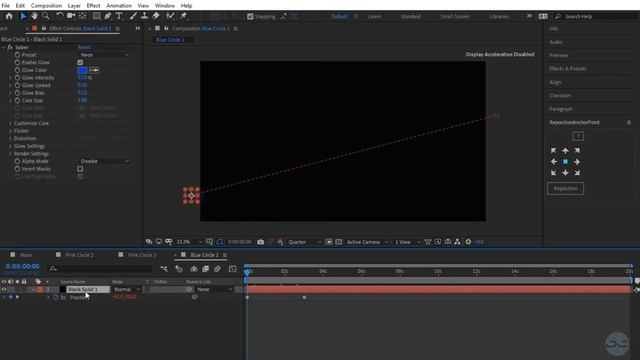Open the 1 View layout dropdown
This screenshot has height=360, width=640.
pos(407,242)
